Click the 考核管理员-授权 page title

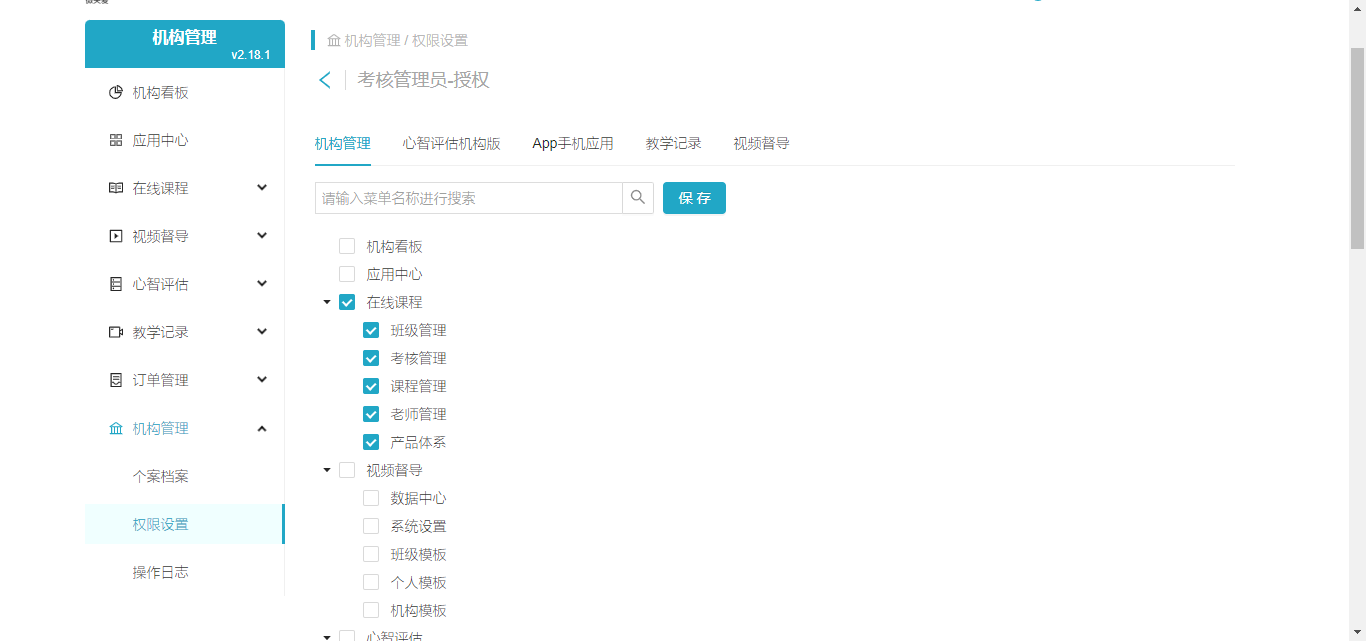pyautogui.click(x=424, y=80)
